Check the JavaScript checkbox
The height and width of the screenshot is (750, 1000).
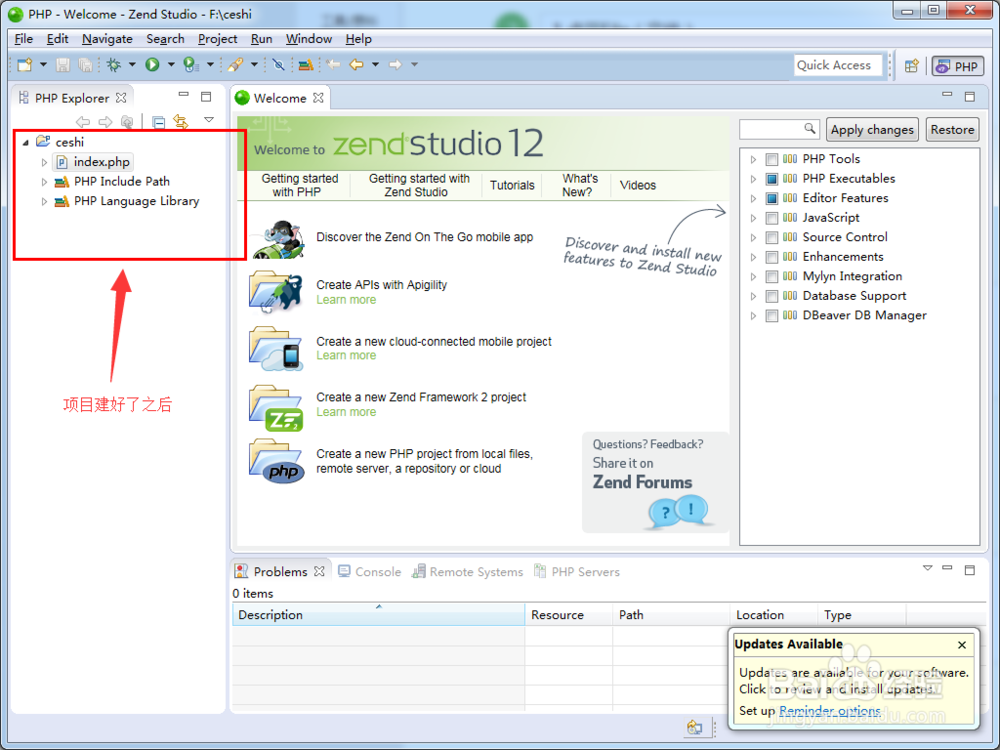772,218
